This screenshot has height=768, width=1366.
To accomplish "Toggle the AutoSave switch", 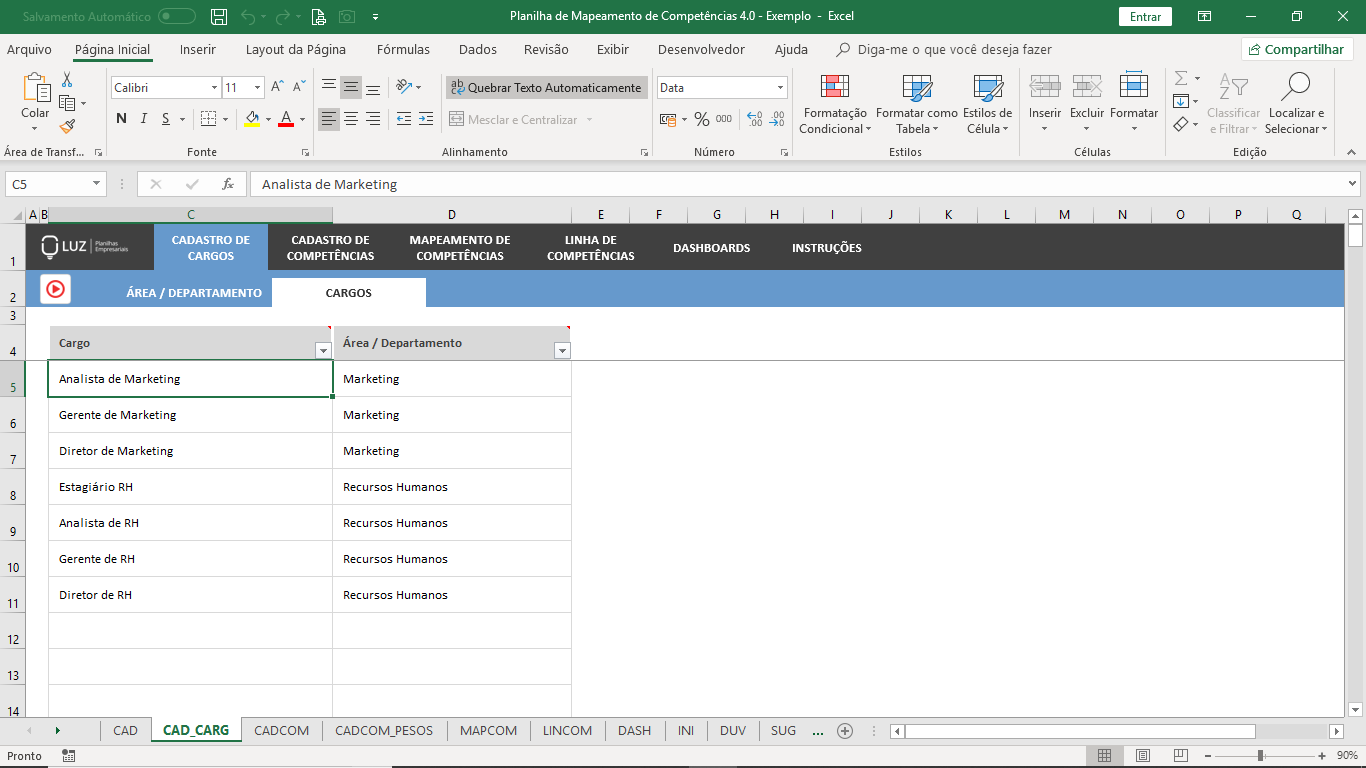I will (177, 16).
